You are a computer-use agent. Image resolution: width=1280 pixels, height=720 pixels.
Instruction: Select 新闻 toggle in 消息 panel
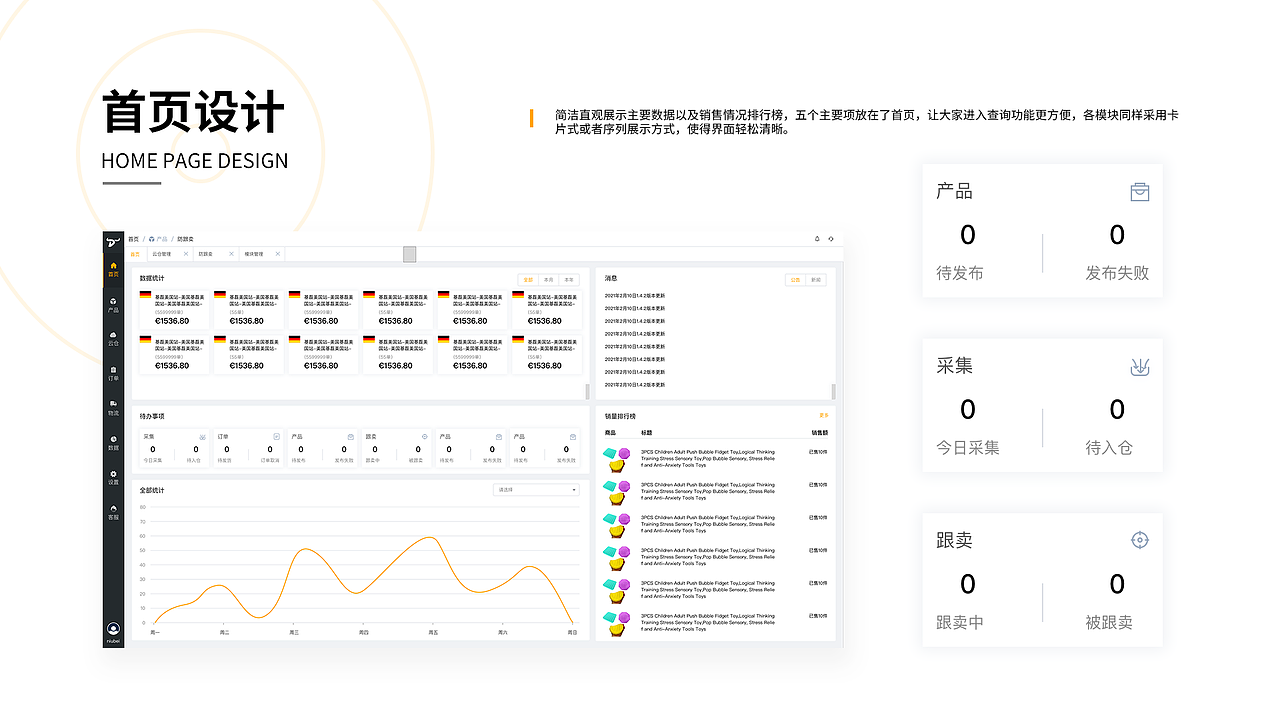click(x=816, y=280)
